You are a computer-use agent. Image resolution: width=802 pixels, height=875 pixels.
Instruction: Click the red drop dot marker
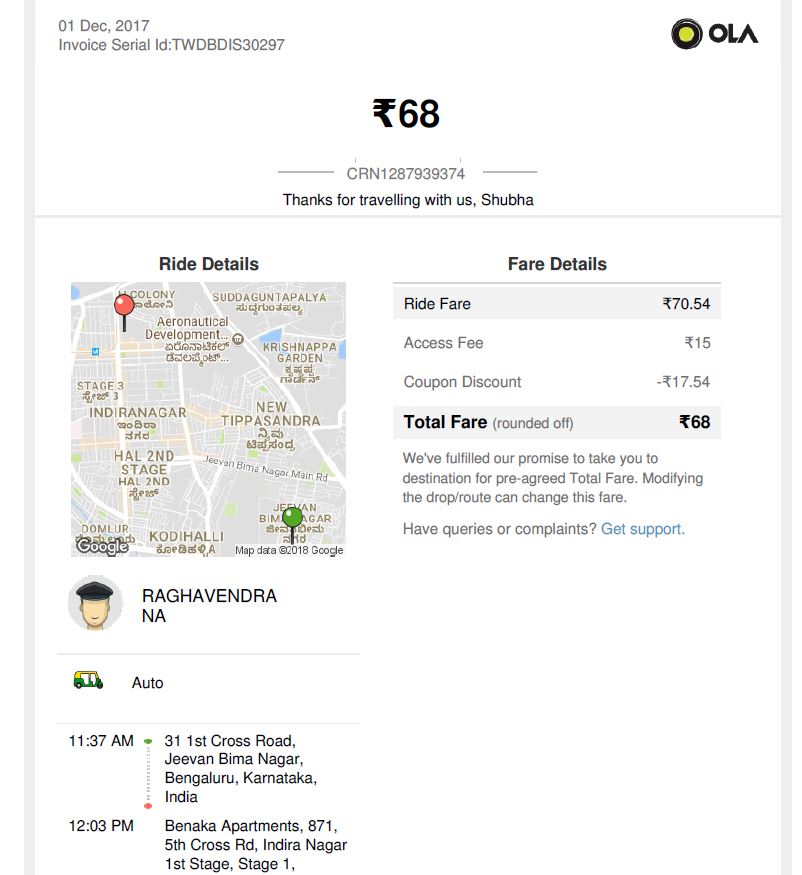point(148,805)
